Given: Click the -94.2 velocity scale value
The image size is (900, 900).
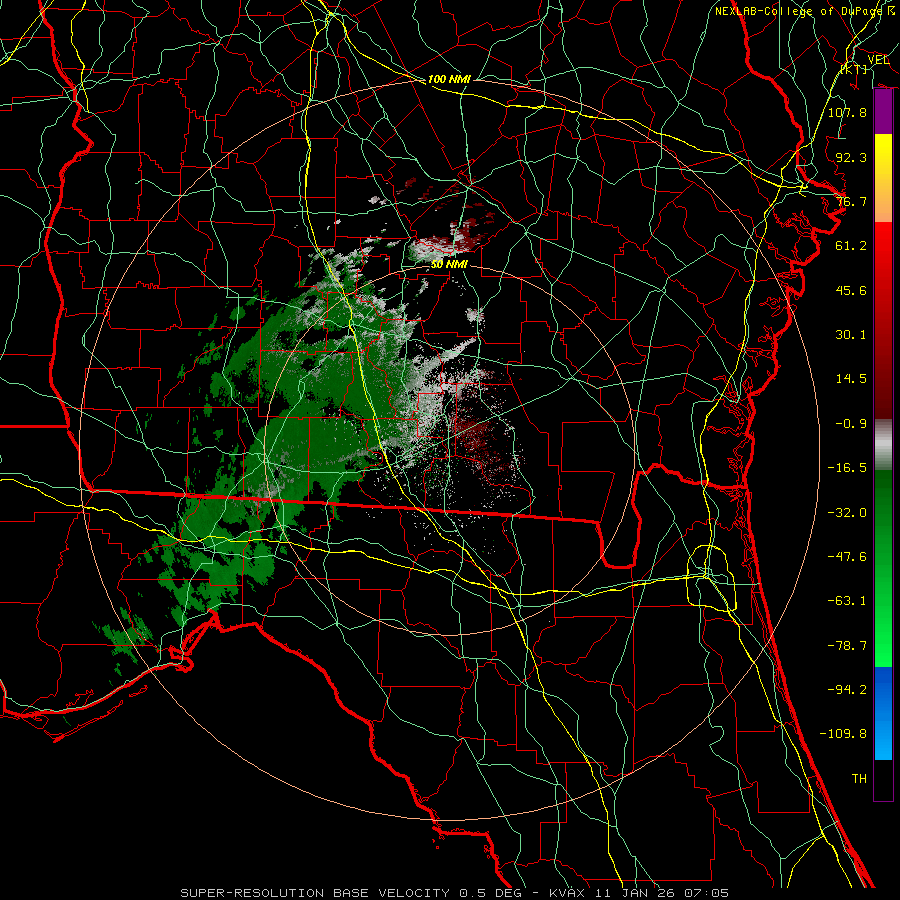Looking at the screenshot, I should [x=847, y=690].
